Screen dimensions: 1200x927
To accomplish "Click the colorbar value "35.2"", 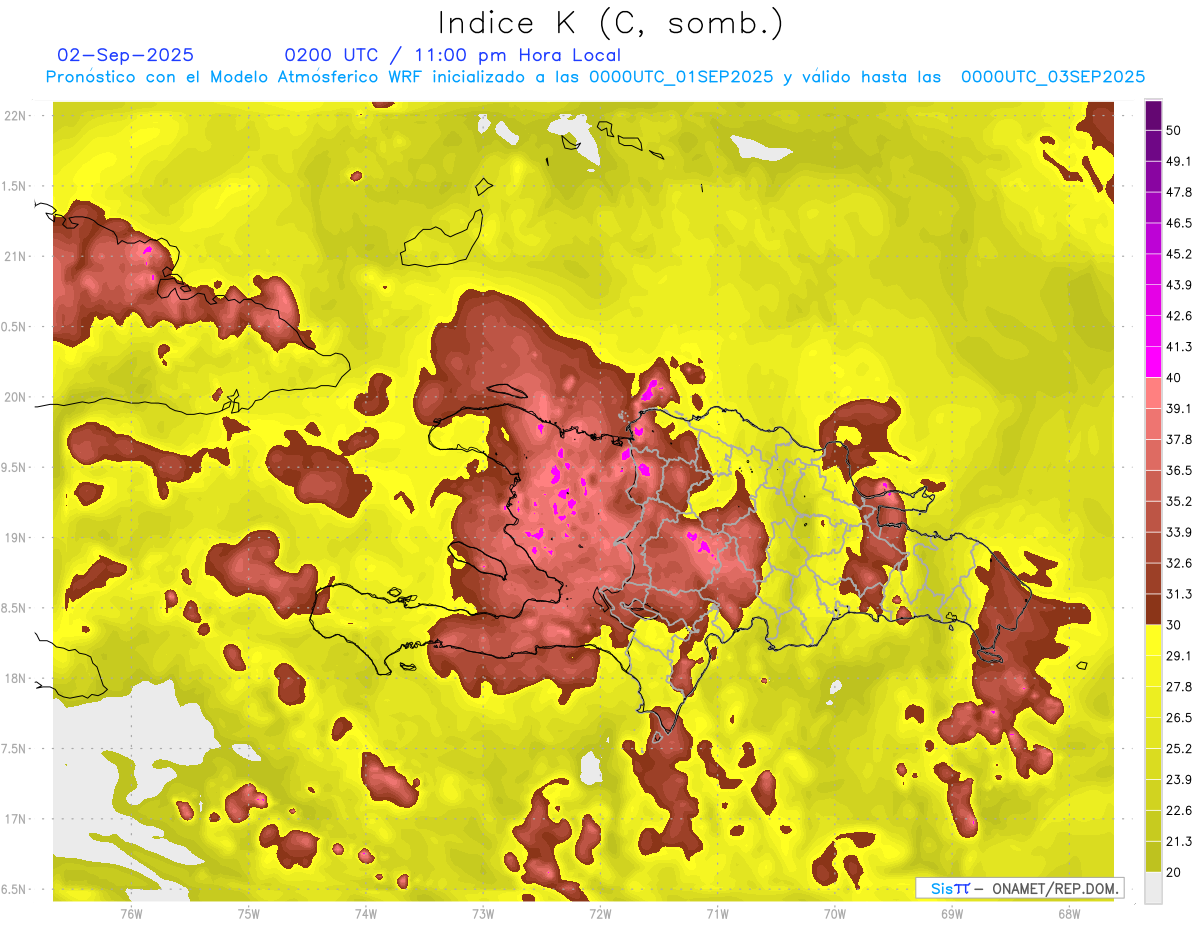I will click(1178, 501).
